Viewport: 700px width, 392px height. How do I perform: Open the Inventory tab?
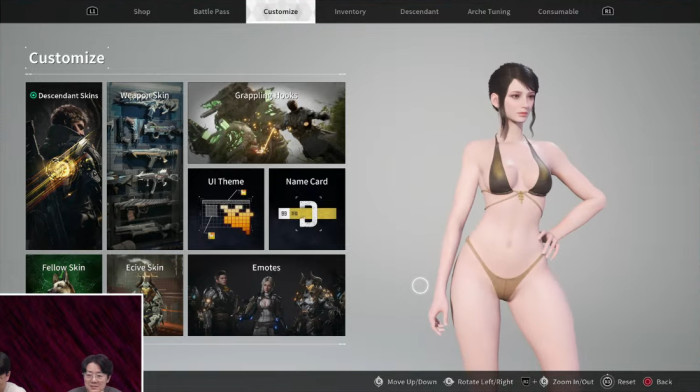350,12
